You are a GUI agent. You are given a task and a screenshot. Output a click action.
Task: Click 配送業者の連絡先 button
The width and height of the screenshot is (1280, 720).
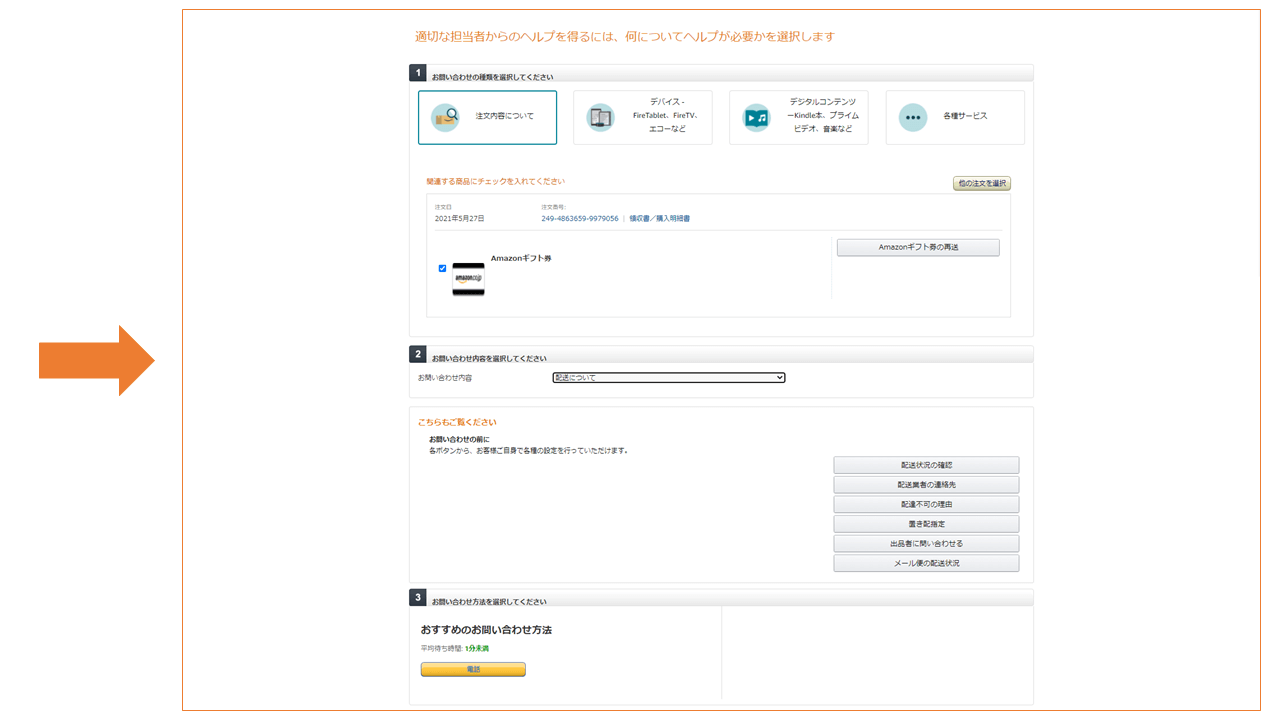click(926, 485)
